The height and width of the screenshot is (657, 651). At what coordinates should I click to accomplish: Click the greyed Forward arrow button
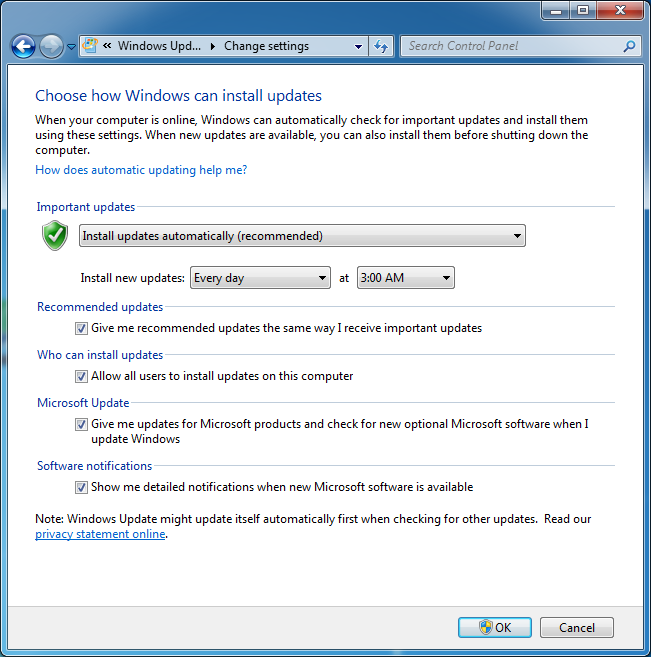(x=51, y=46)
